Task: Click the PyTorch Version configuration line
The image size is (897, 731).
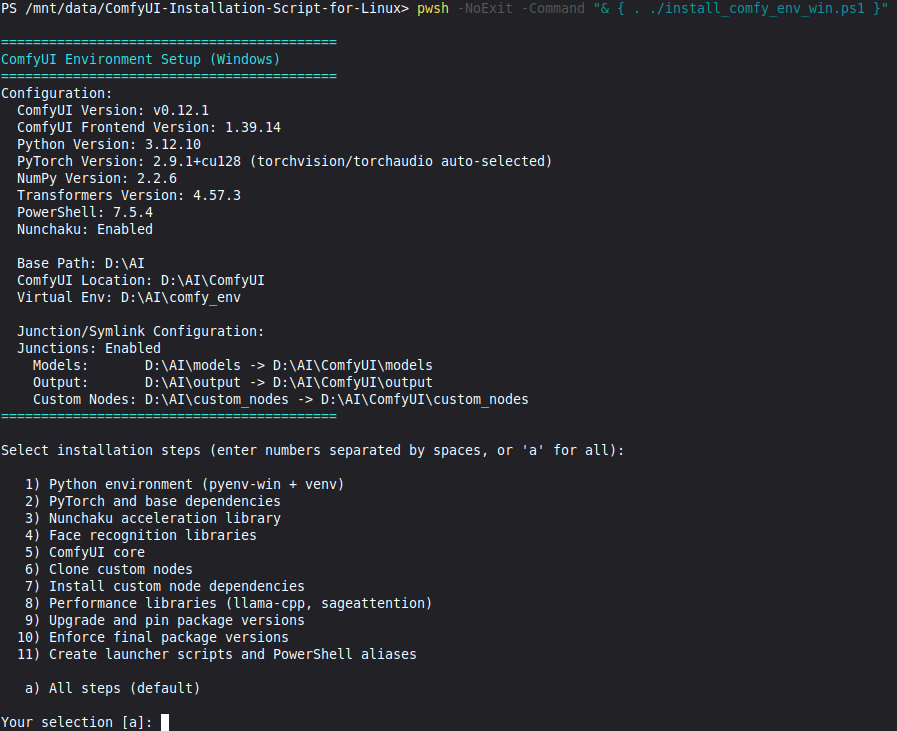Action: (x=284, y=161)
